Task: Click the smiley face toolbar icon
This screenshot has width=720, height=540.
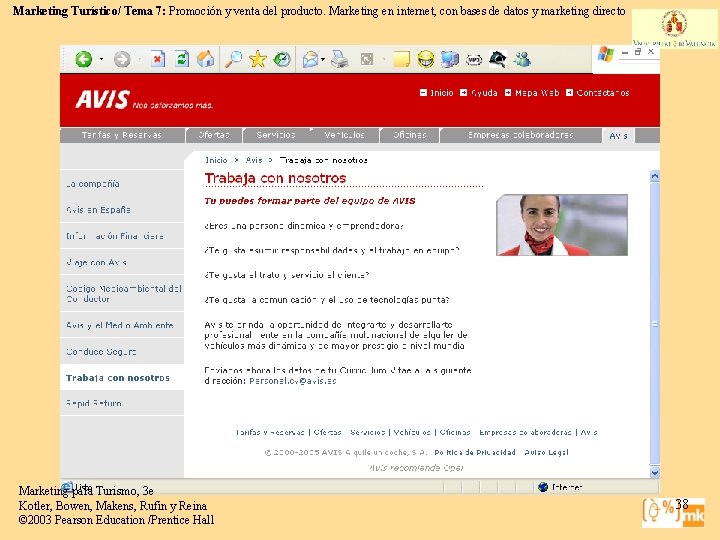Action: point(426,60)
